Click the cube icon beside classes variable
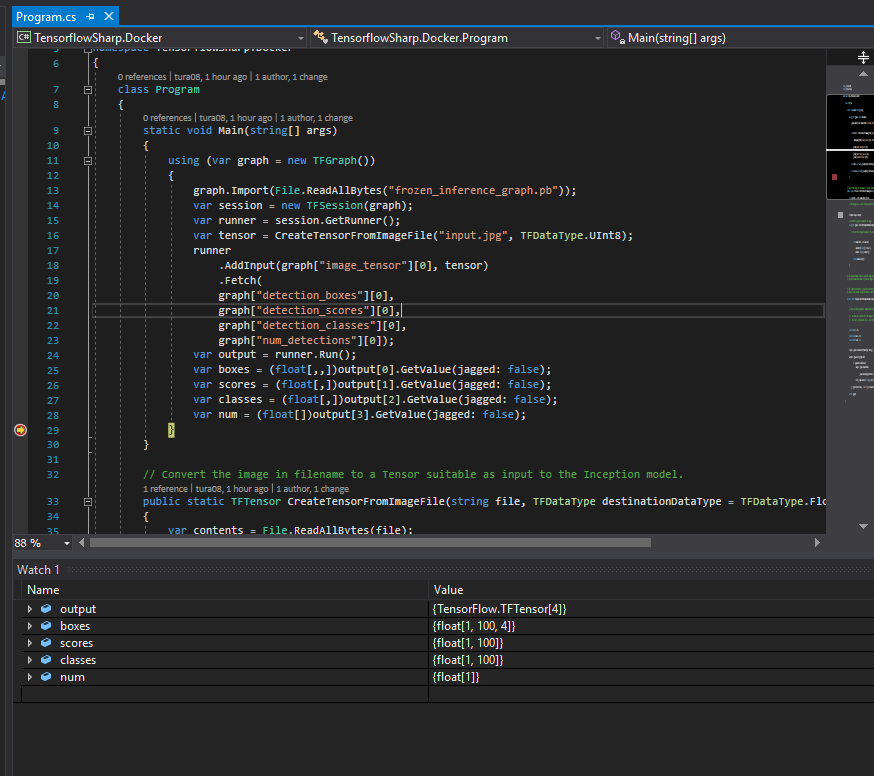The image size is (874, 776). point(46,660)
